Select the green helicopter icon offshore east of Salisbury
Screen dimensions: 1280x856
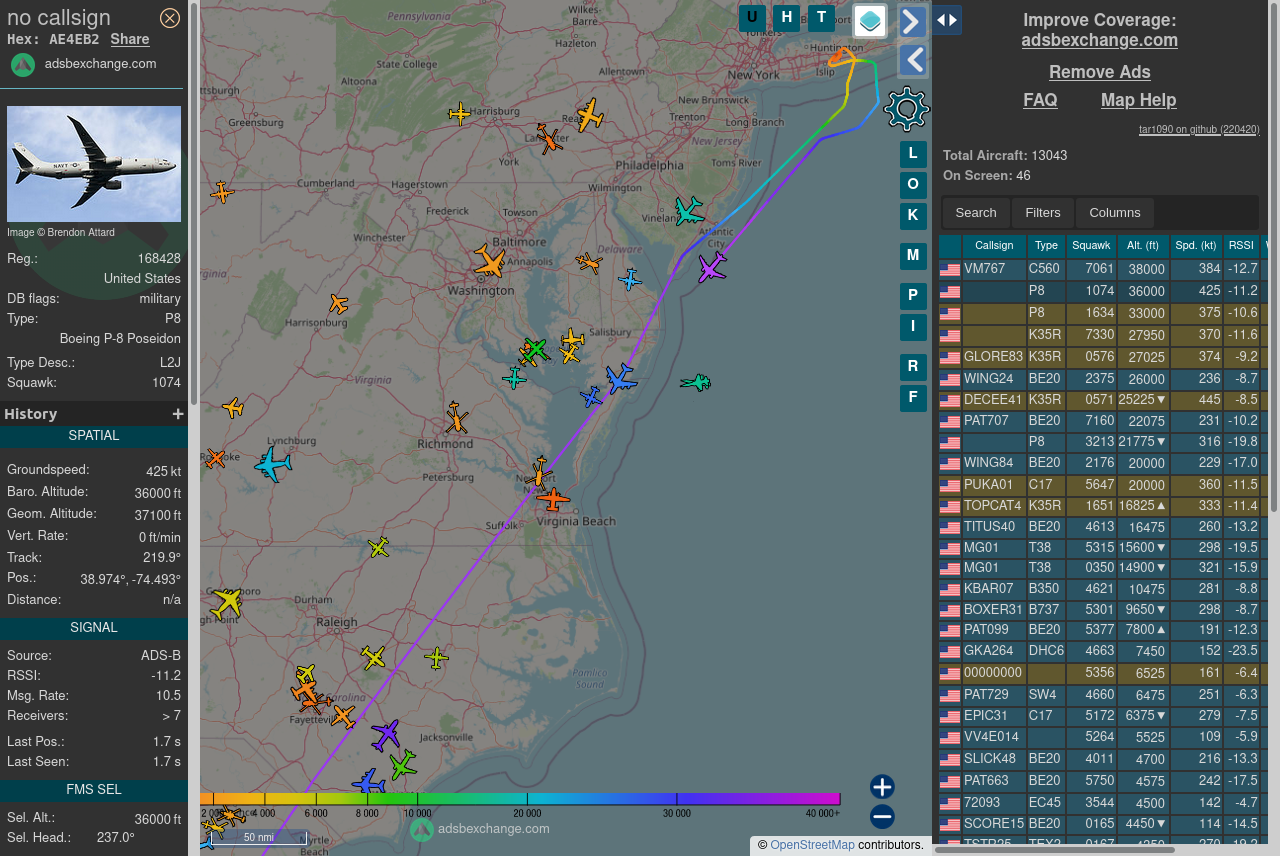[x=696, y=382]
